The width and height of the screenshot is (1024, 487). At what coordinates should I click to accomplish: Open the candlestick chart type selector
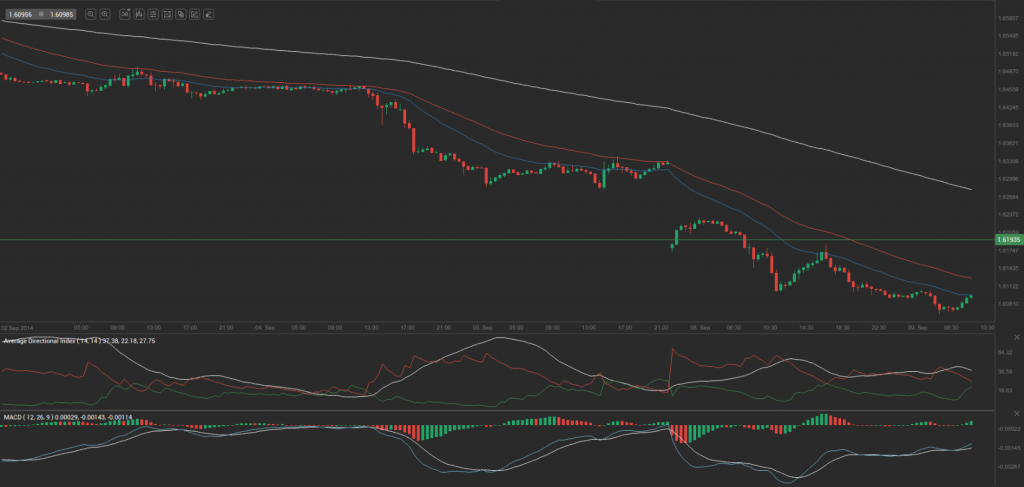point(138,15)
